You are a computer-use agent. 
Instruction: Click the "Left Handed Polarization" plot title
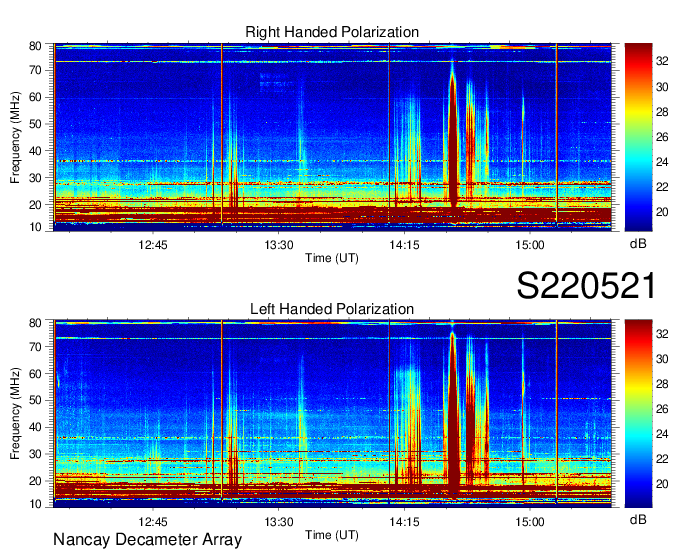[x=332, y=309]
